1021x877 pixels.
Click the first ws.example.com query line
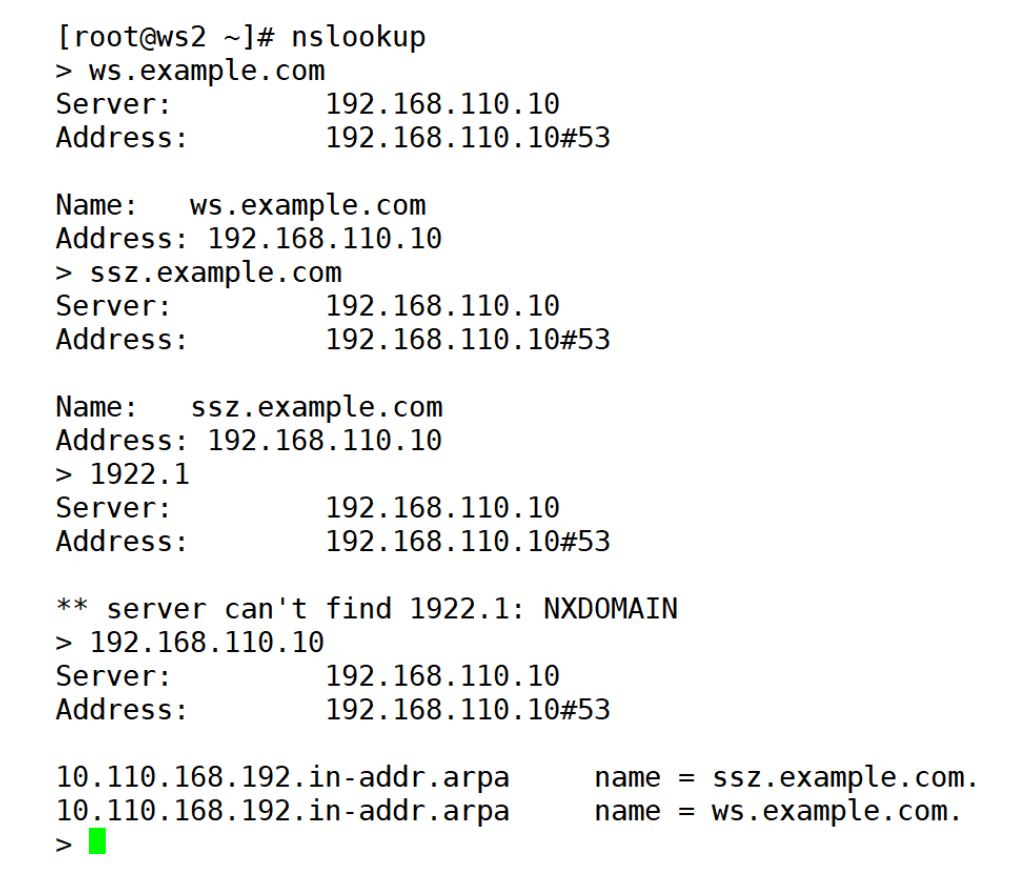click(x=190, y=71)
